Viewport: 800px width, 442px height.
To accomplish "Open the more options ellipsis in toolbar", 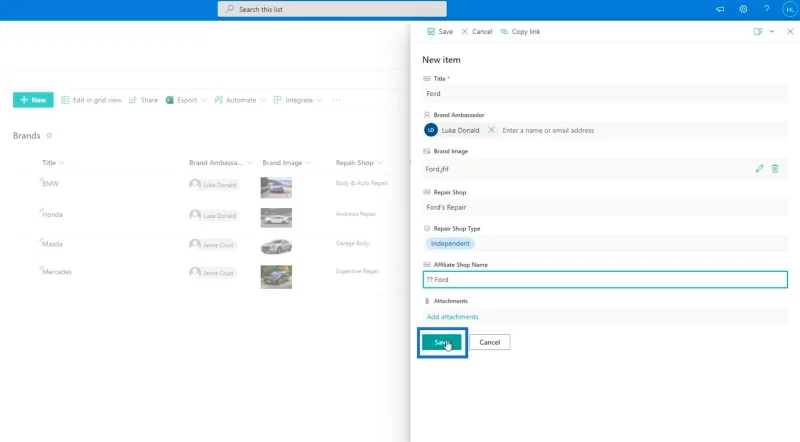I will tap(336, 100).
